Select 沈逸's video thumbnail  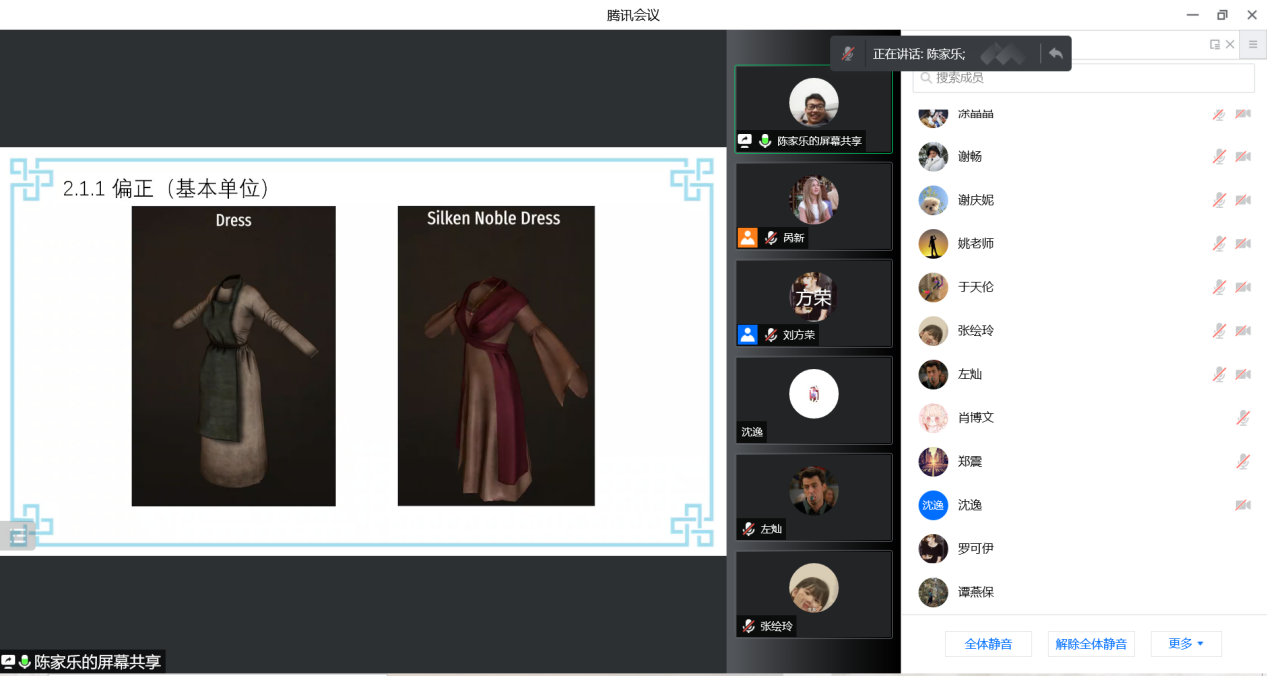point(813,400)
